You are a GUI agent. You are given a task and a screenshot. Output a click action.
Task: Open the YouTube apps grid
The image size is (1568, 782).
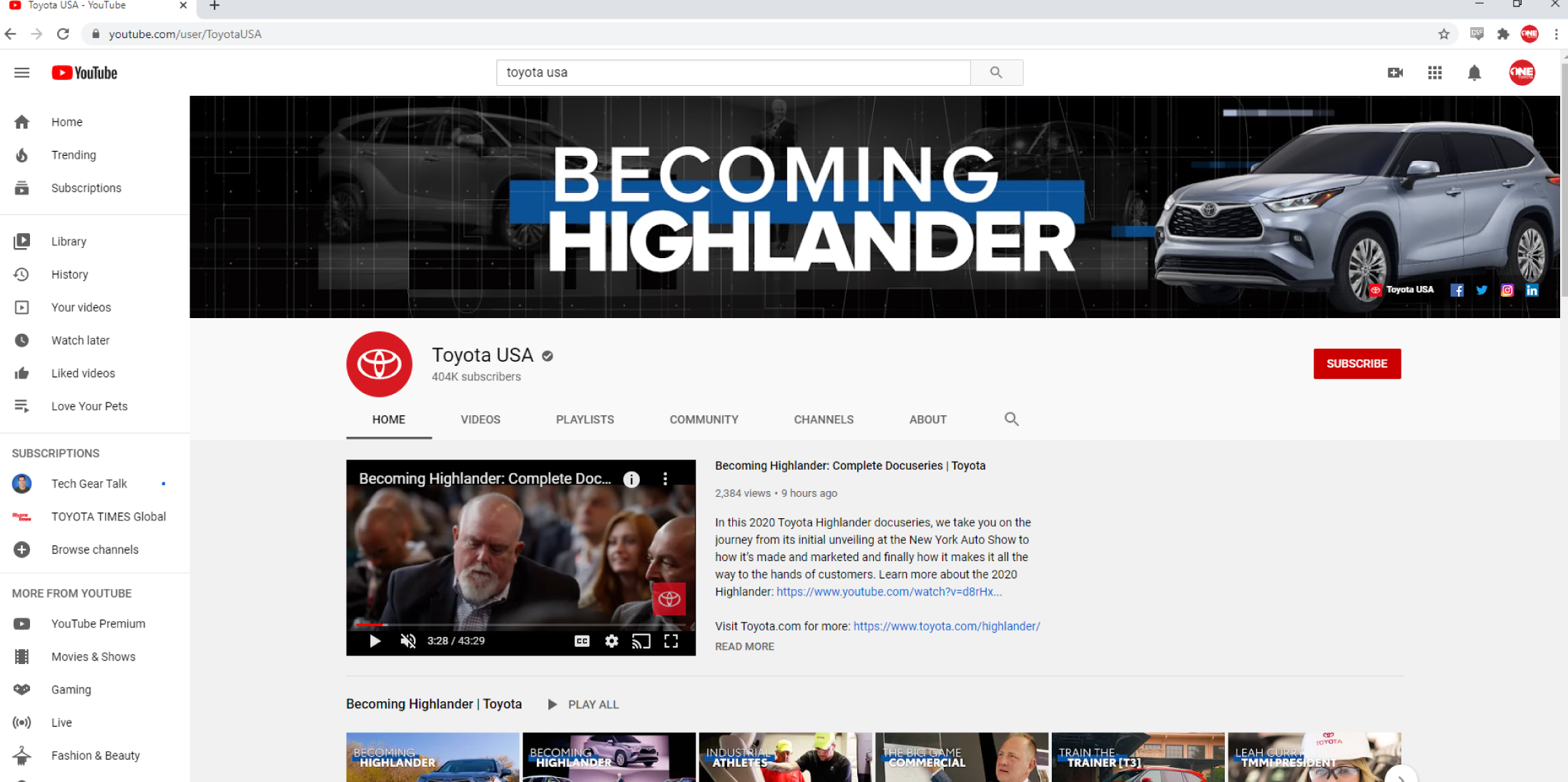coord(1434,72)
